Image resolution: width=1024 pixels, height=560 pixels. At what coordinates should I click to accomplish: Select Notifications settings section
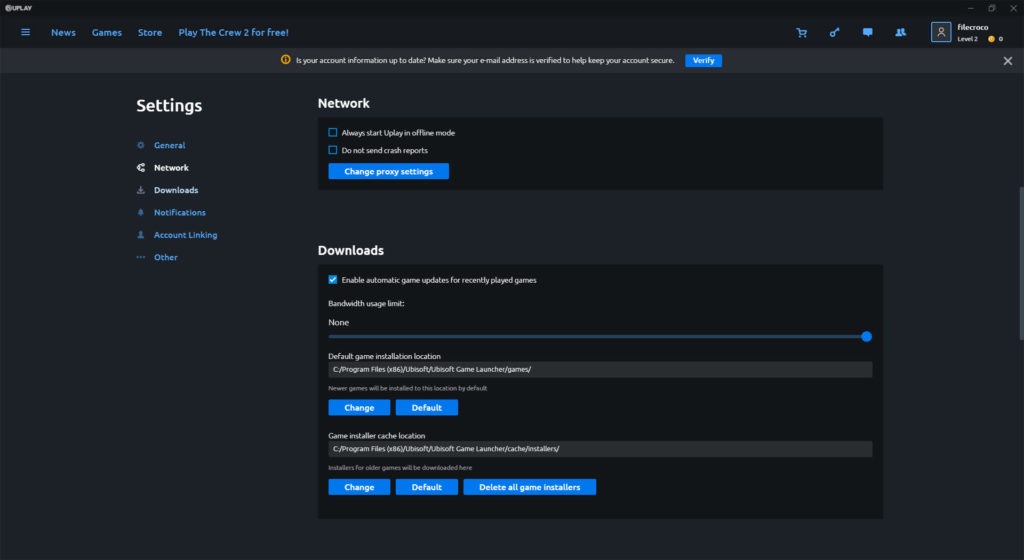pos(180,212)
